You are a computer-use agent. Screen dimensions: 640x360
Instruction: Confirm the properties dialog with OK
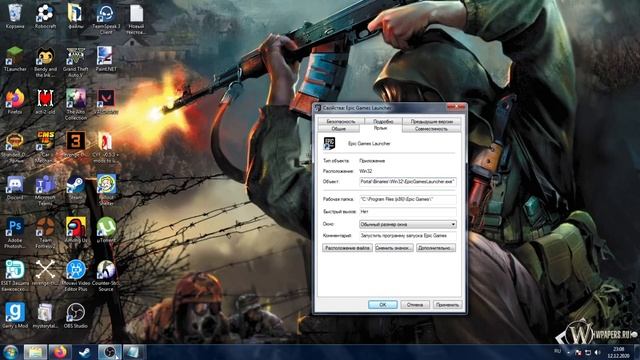click(382, 304)
